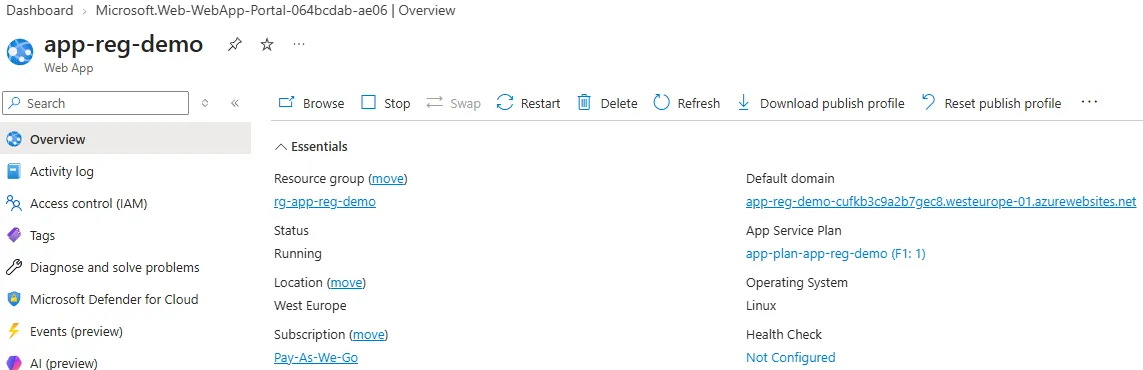The width and height of the screenshot is (1143, 370).
Task: Click the Browse button label
Action: (x=324, y=103)
